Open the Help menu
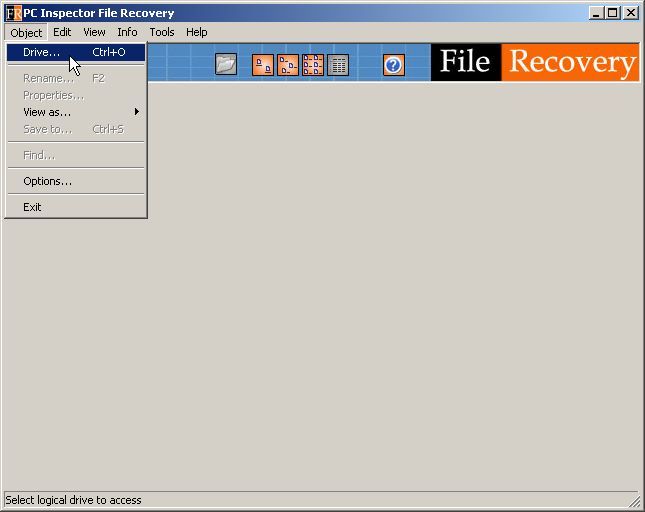The height and width of the screenshot is (512, 645). (x=197, y=32)
